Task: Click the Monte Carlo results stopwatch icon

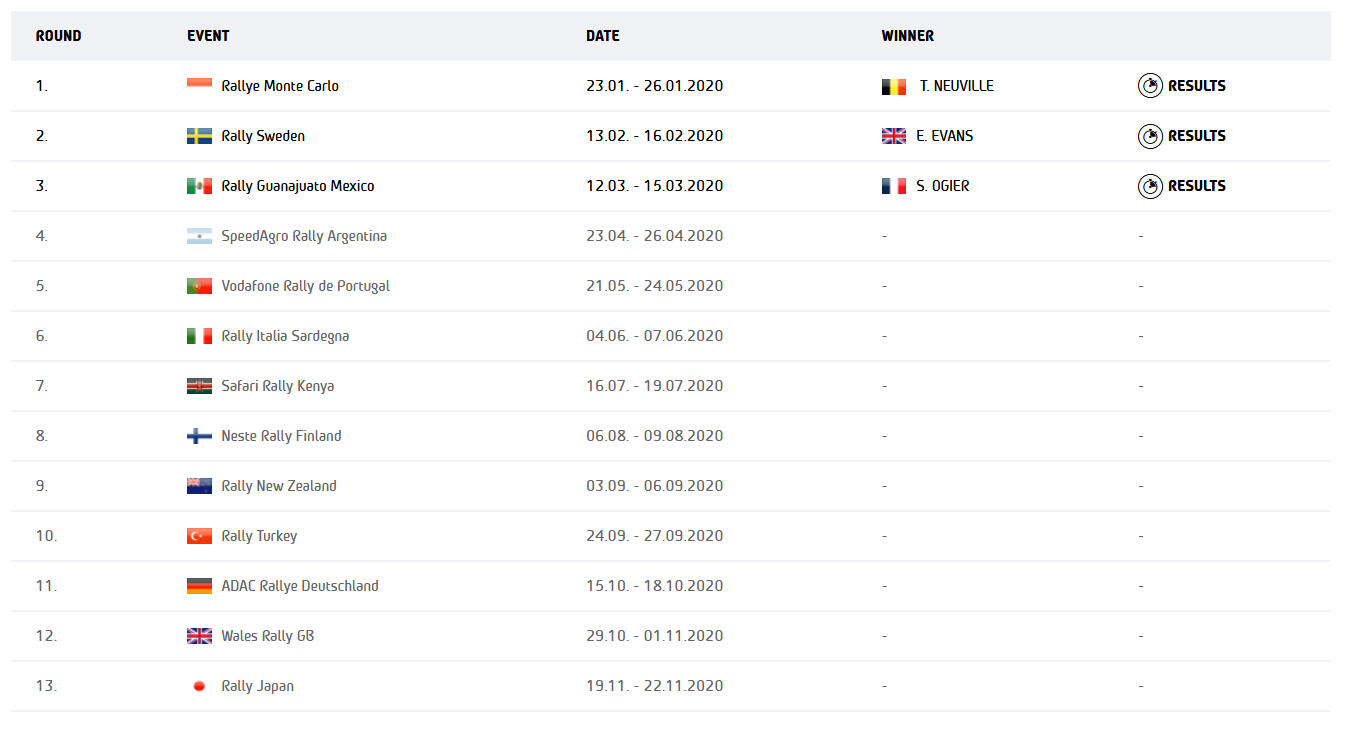Action: coord(1150,86)
